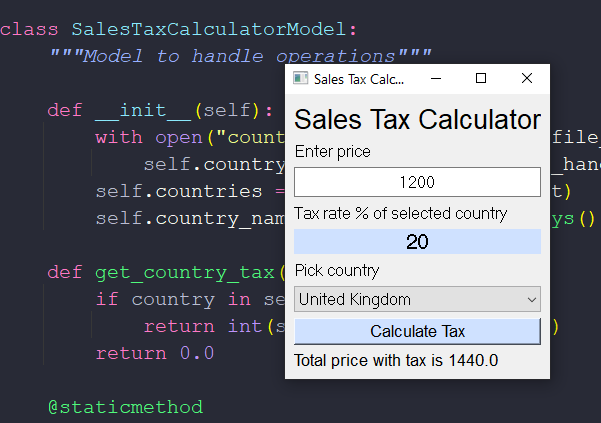Click the Tax rate % of selected country label

[400, 213]
